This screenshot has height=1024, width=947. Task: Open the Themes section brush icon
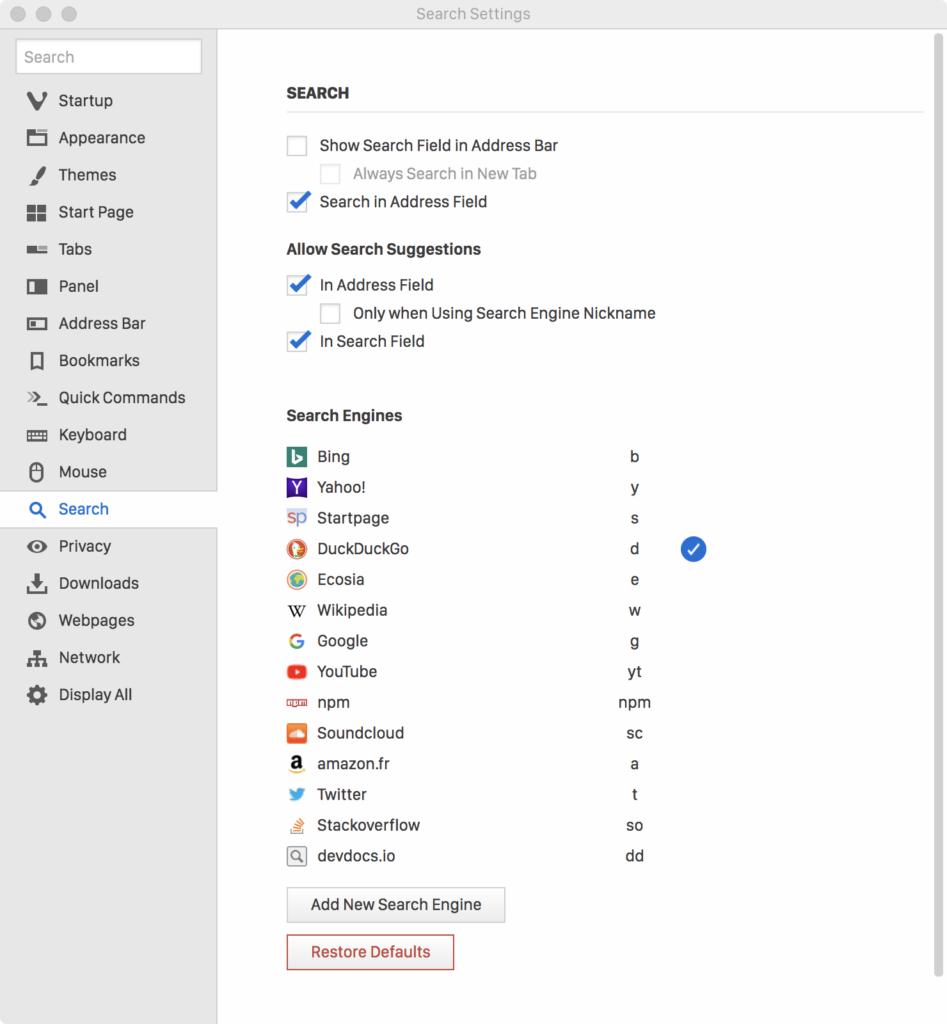[37, 175]
